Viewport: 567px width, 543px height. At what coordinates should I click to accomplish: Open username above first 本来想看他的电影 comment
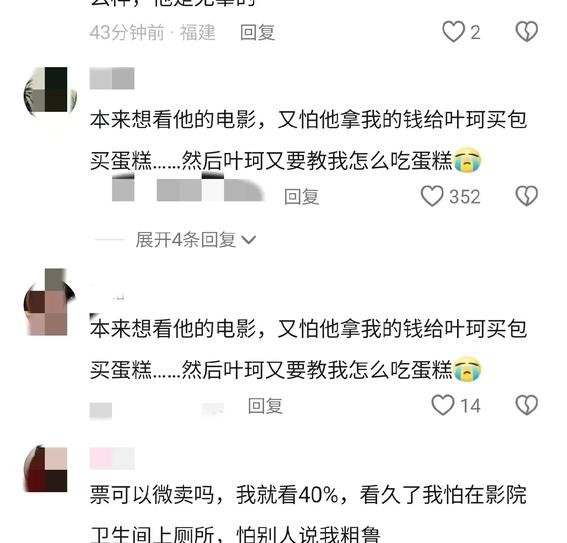pos(112,78)
